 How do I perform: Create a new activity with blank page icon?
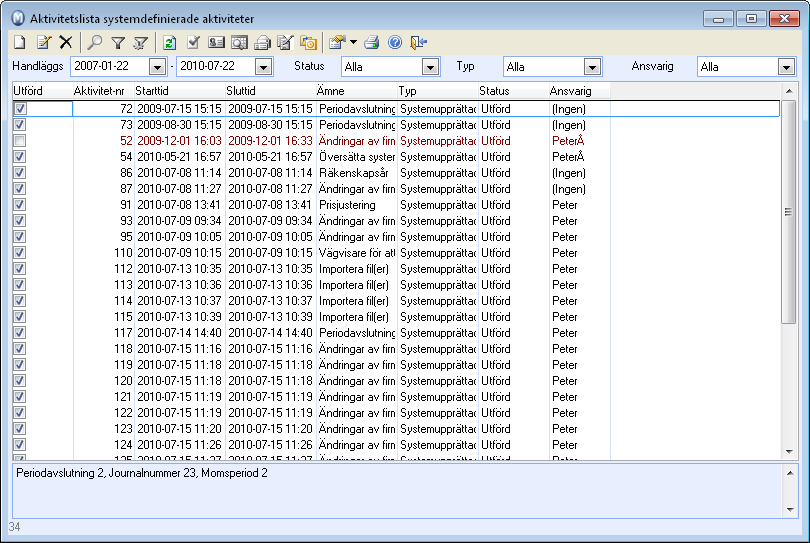click(x=20, y=42)
